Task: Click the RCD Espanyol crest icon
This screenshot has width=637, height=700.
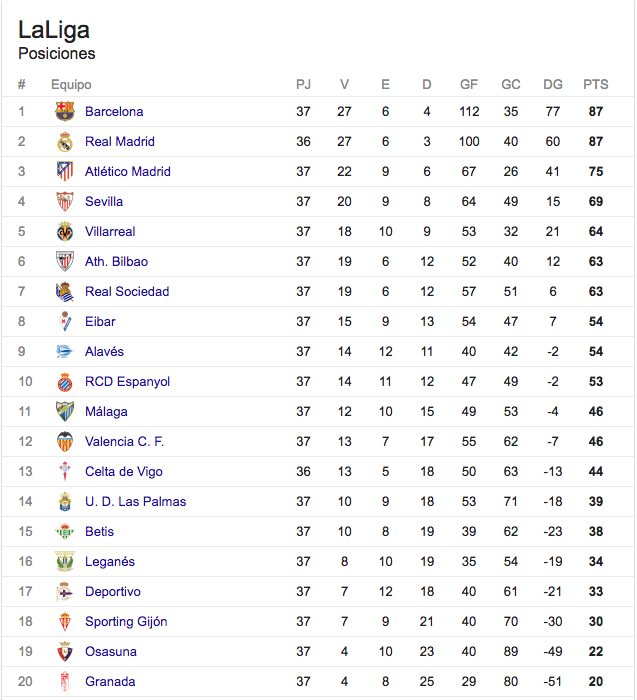Action: point(65,382)
